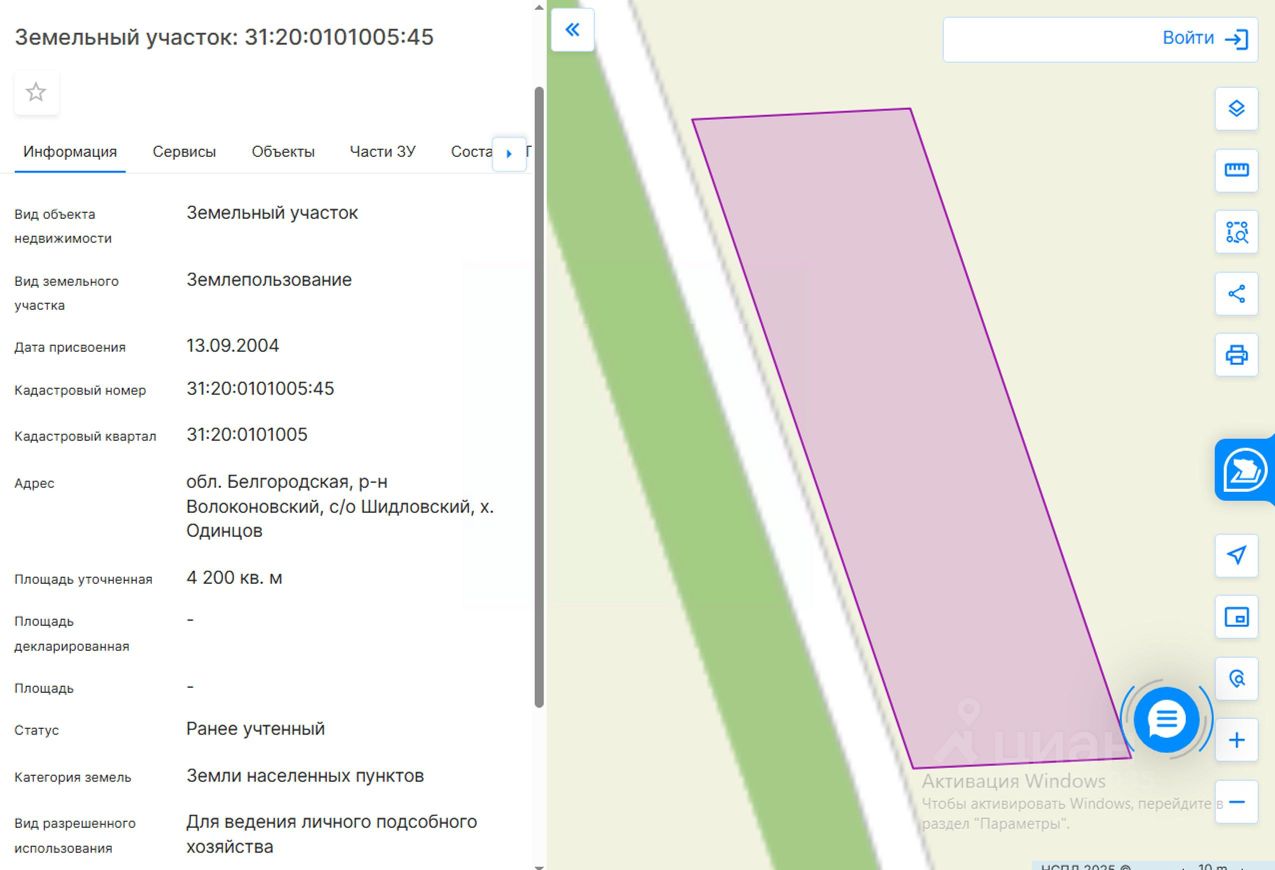This screenshot has height=870, width=1275.
Task: Click the Категория земель label
Action: [73, 777]
